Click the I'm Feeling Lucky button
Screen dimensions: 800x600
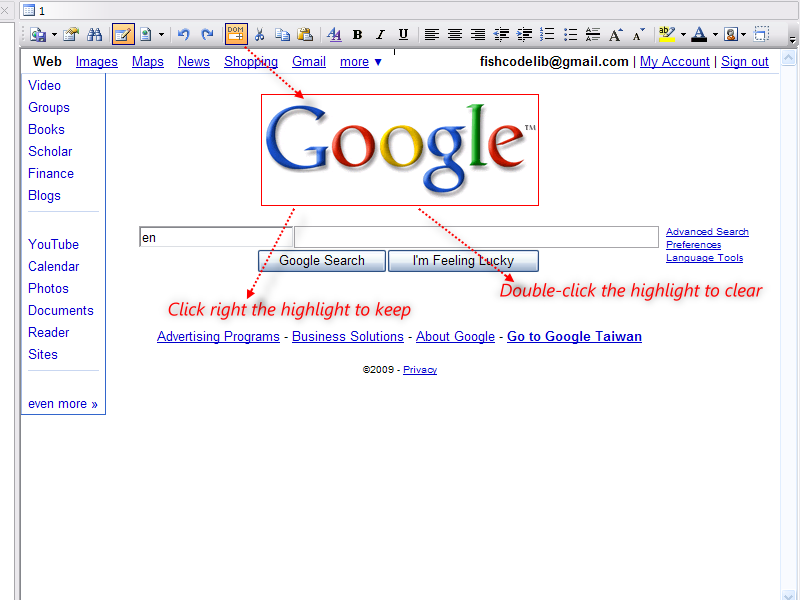463,261
